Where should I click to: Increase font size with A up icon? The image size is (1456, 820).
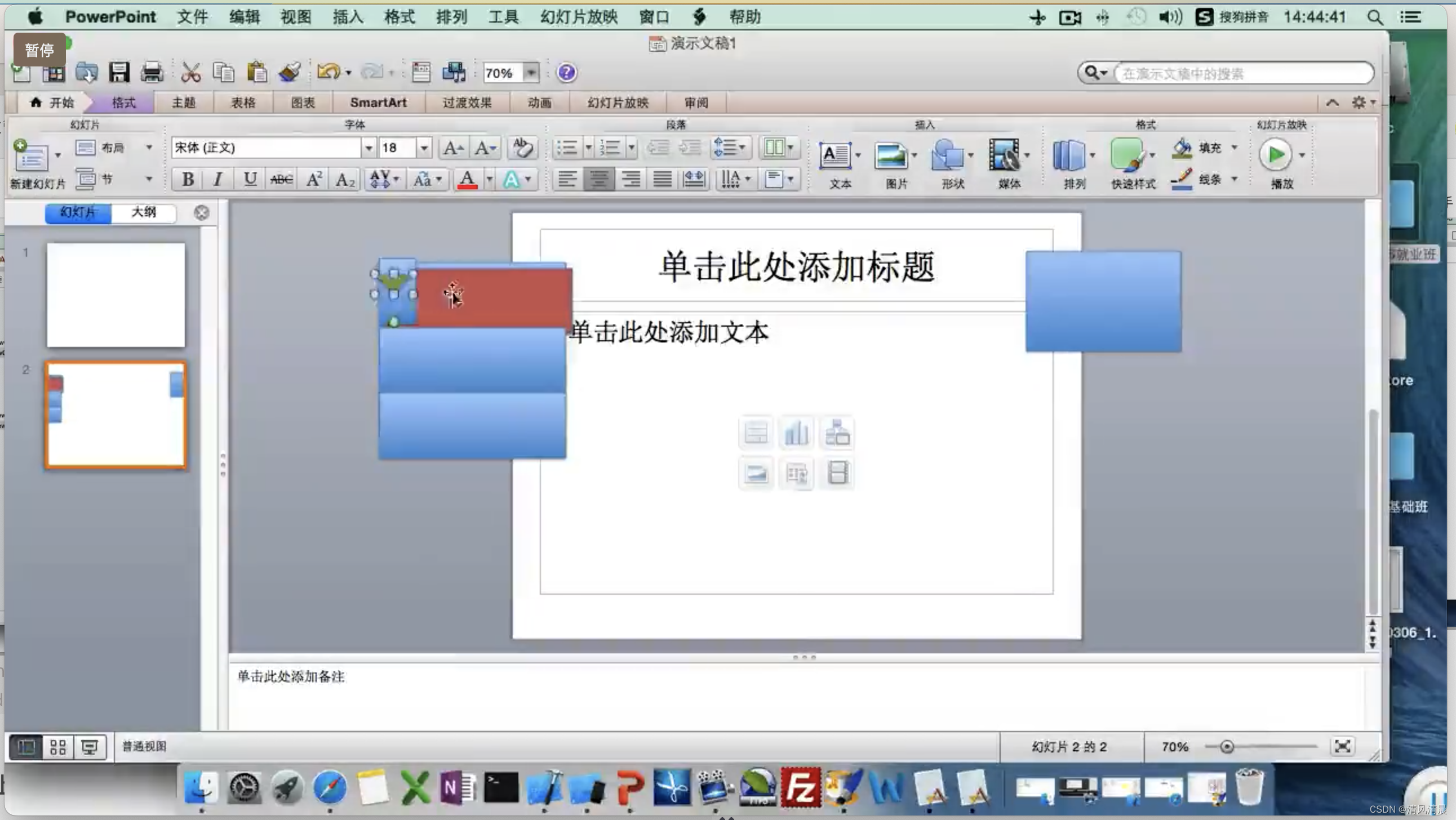[453, 148]
